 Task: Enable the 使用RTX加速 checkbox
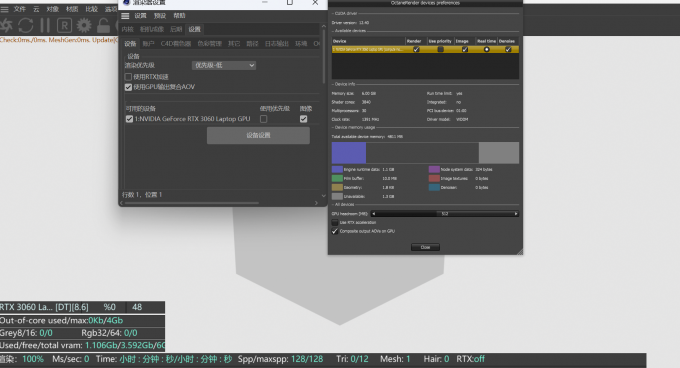tap(128, 77)
